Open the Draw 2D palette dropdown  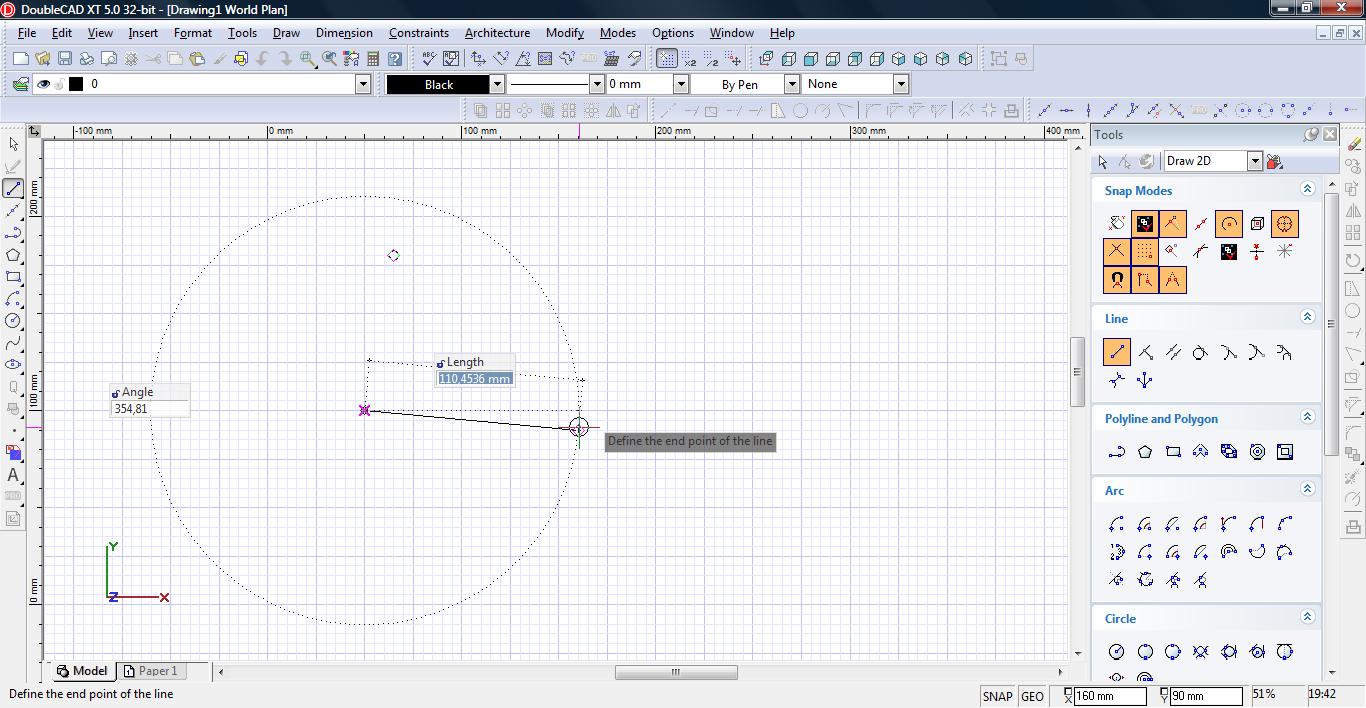[x=1254, y=161]
